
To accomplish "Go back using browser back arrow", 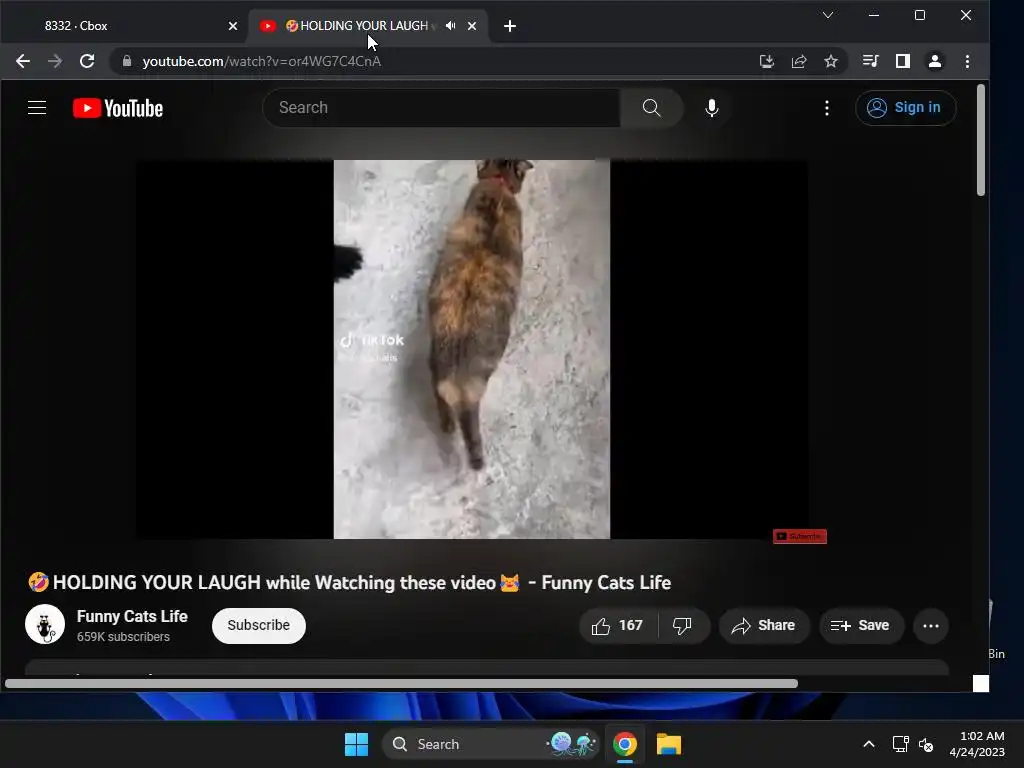I will click(x=23, y=61).
